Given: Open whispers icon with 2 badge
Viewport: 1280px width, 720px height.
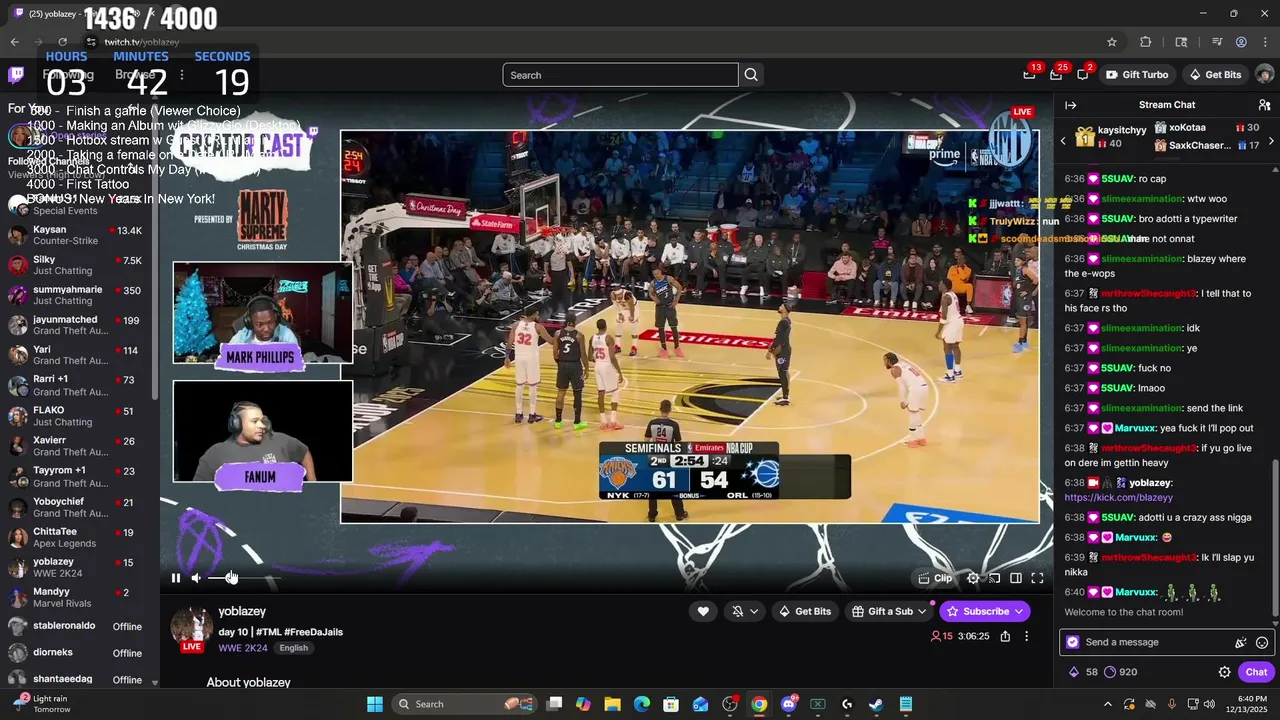Looking at the screenshot, I should point(1083,75).
